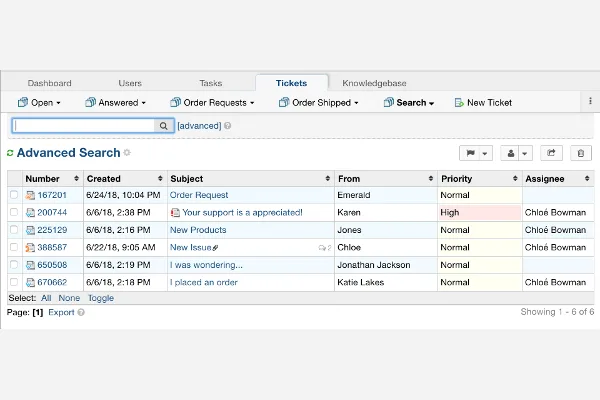Click the Export link
The width and height of the screenshot is (600, 400).
pos(61,312)
